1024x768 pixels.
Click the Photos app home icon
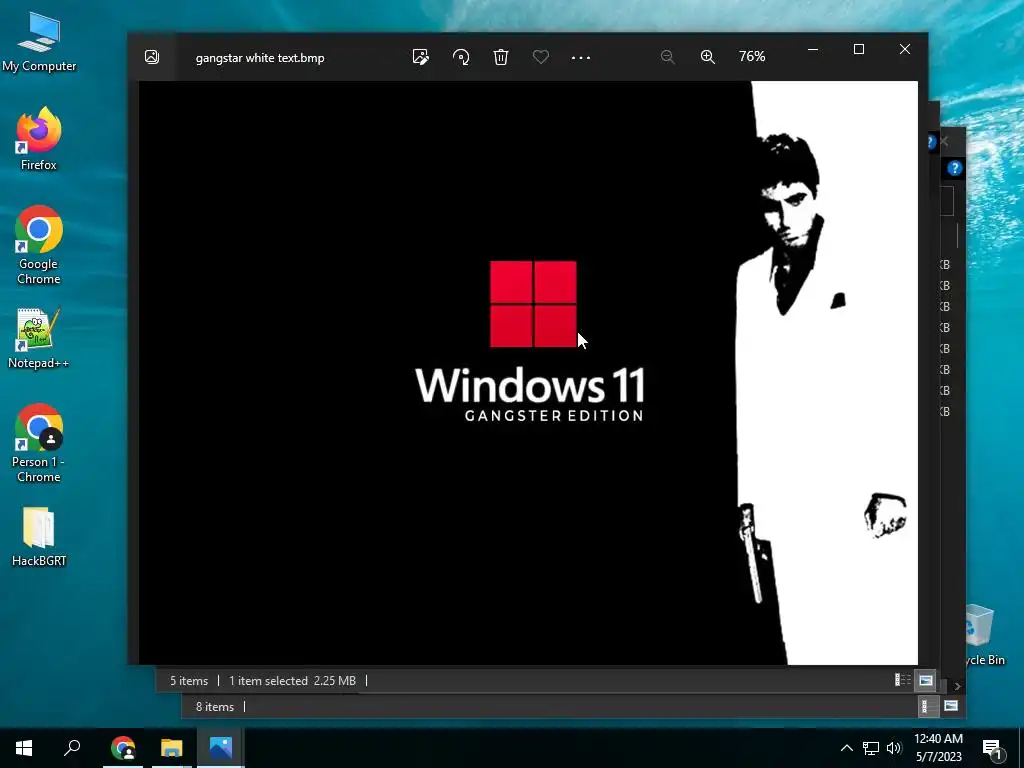152,57
